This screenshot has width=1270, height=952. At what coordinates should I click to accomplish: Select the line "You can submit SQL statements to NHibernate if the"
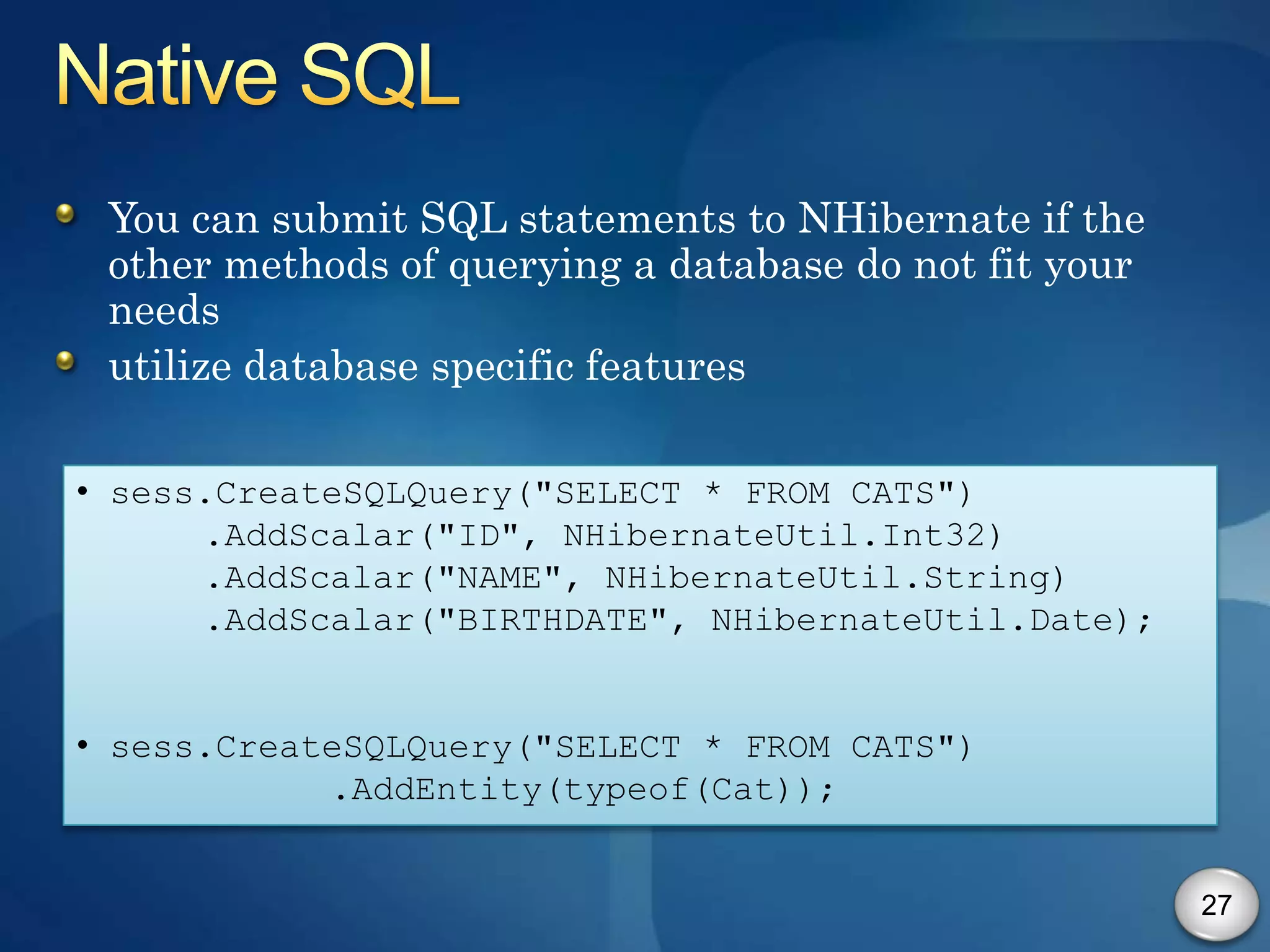[x=627, y=219]
